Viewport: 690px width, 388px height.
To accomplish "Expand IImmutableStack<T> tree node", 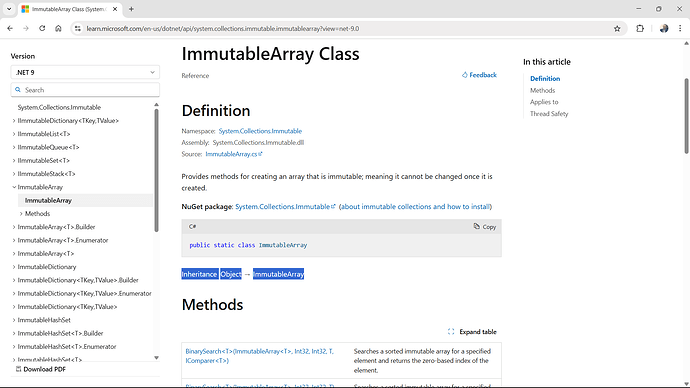I will click(14, 174).
